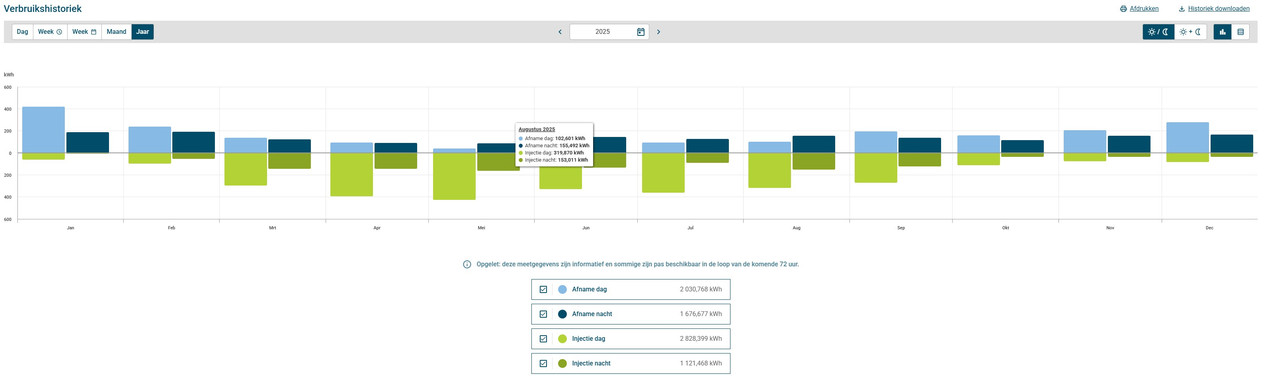The image size is (1279, 381).
Task: Click the Afdrukken link
Action: tap(1144, 8)
